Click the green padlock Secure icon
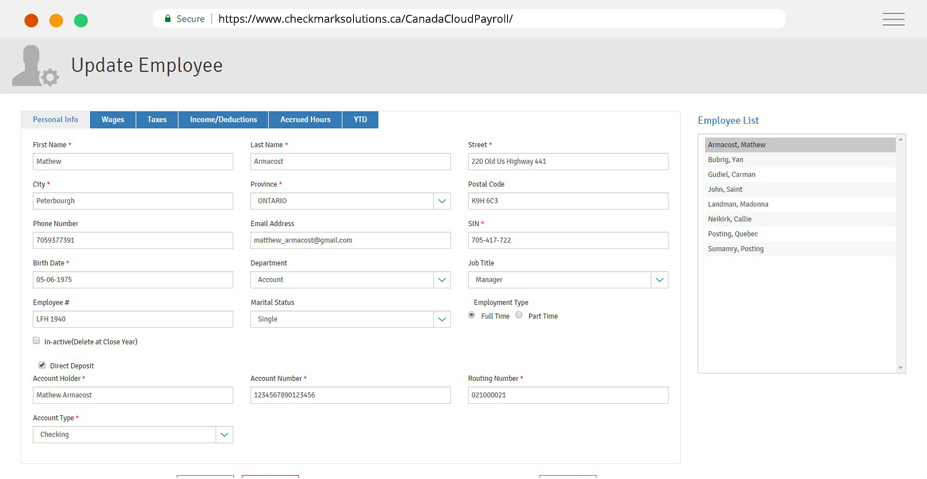 168,19
